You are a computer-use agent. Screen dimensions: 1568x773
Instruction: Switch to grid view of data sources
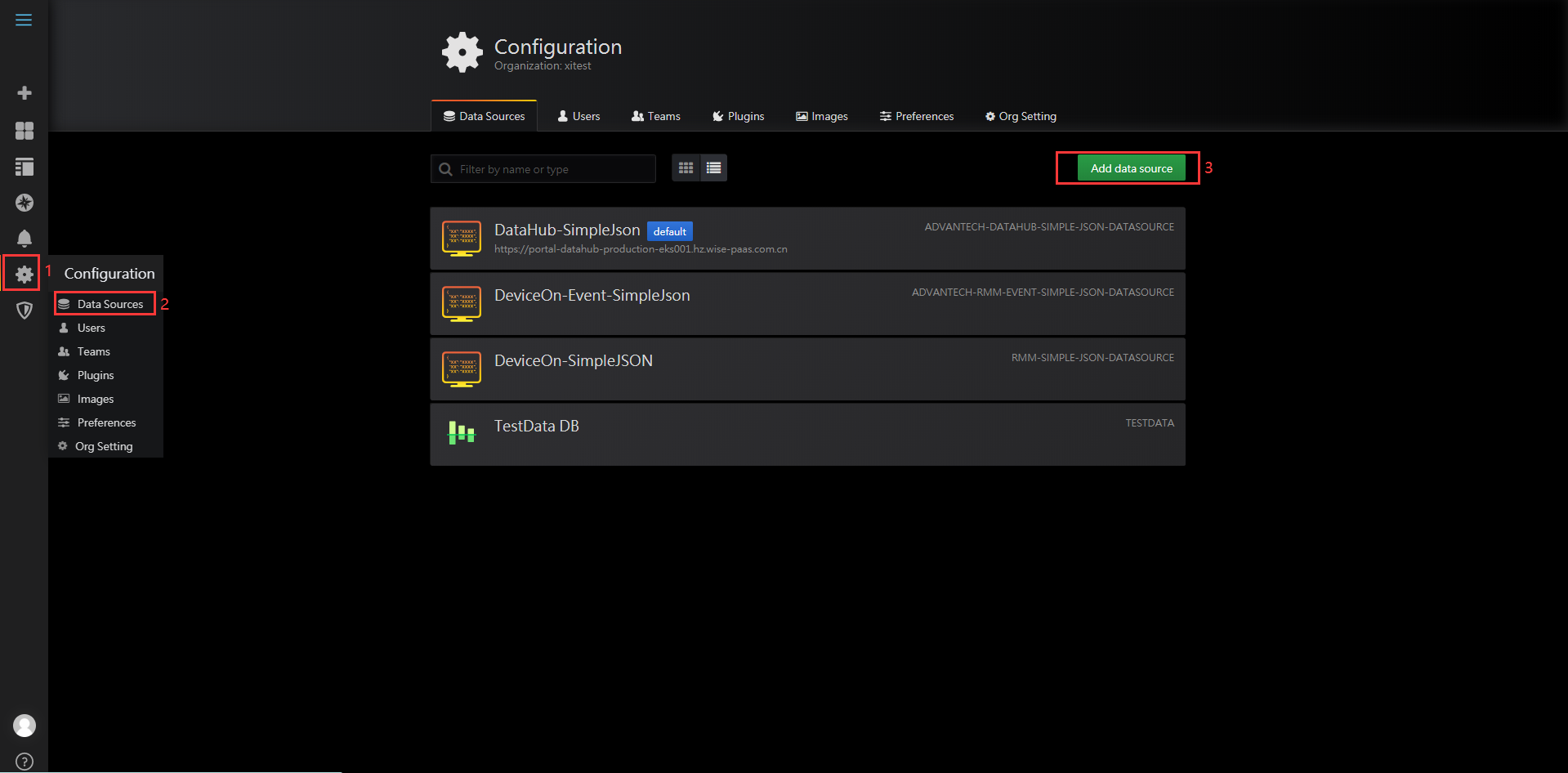(x=686, y=168)
